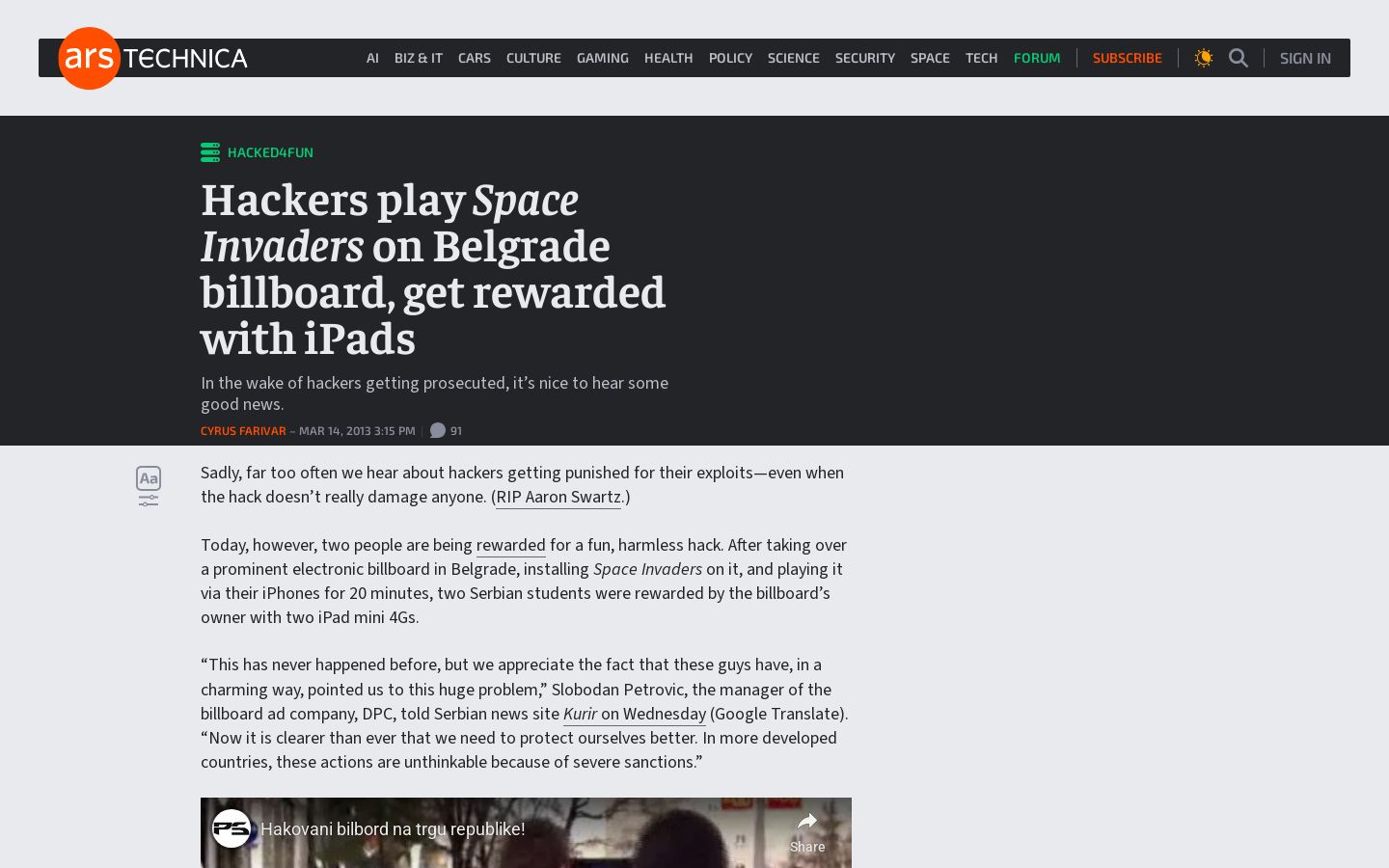This screenshot has width=1389, height=868.
Task: Click the embedded YouTube video thumbnail
Action: click(526, 833)
